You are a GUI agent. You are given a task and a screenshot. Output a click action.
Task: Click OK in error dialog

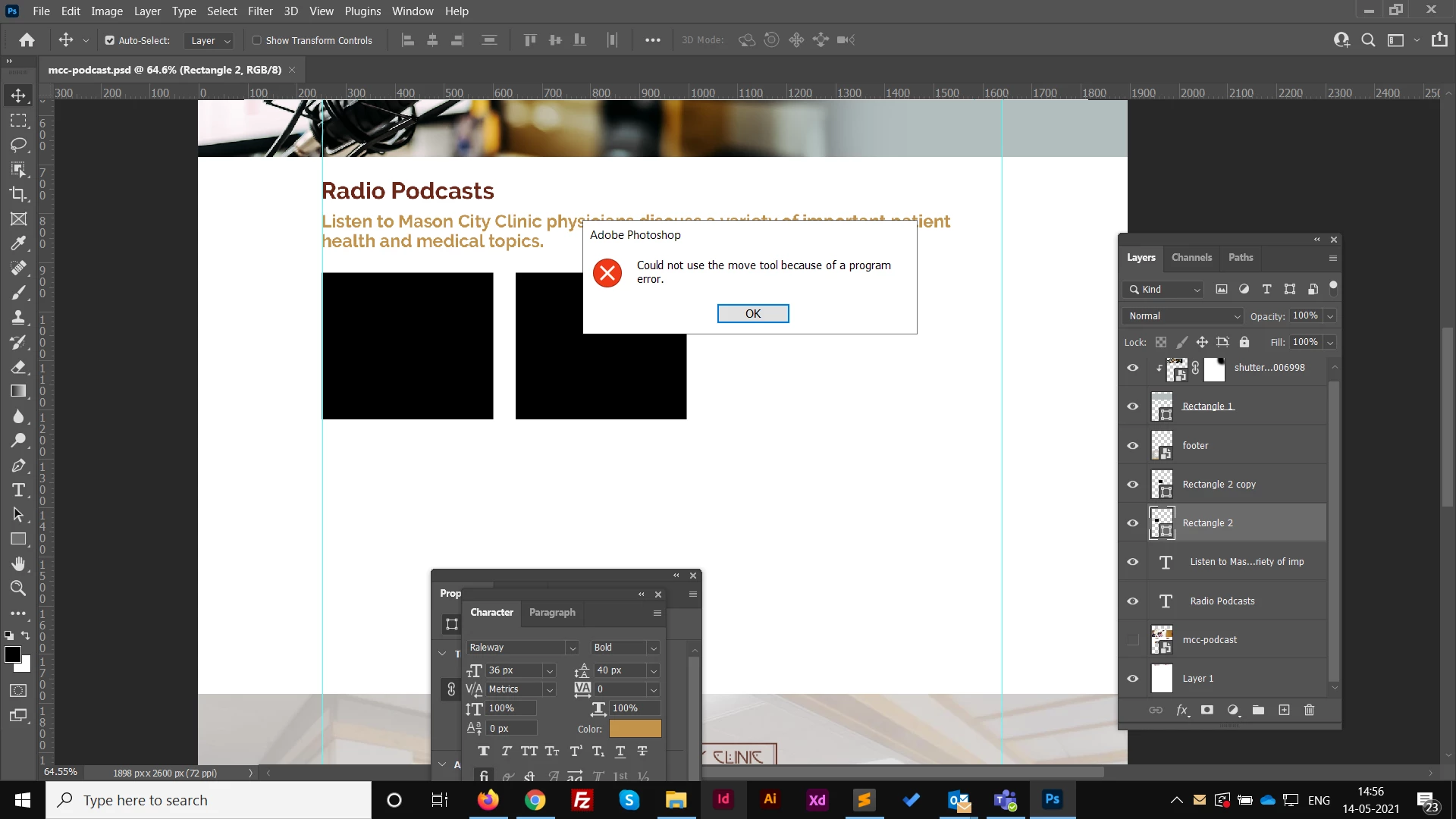752,314
